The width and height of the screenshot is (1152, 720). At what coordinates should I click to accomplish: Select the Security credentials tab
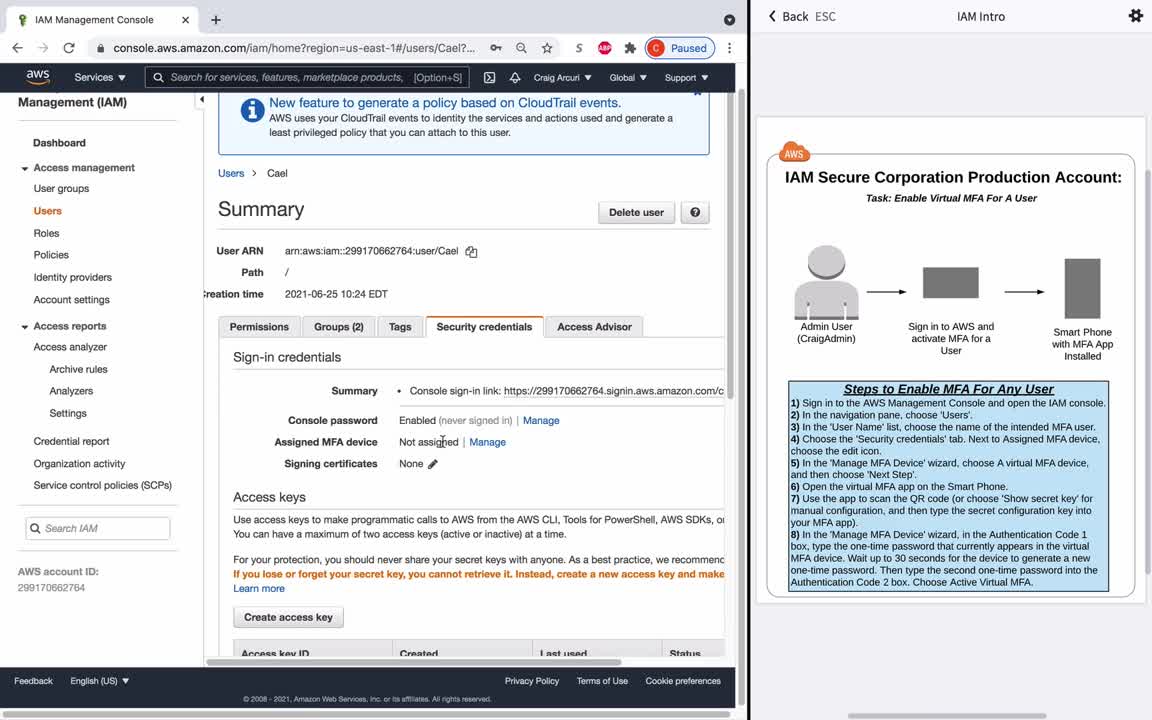point(484,327)
